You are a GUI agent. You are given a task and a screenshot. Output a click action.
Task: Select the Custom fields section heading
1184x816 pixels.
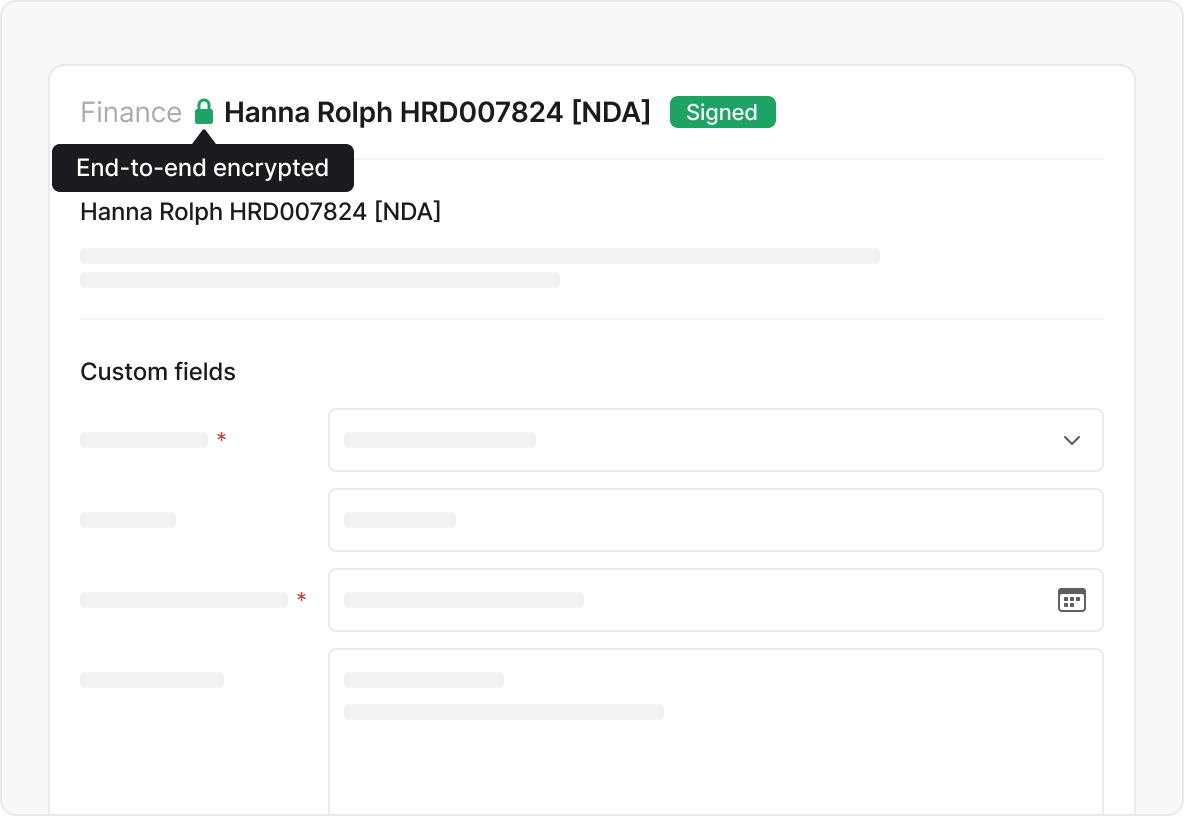pyautogui.click(x=157, y=371)
